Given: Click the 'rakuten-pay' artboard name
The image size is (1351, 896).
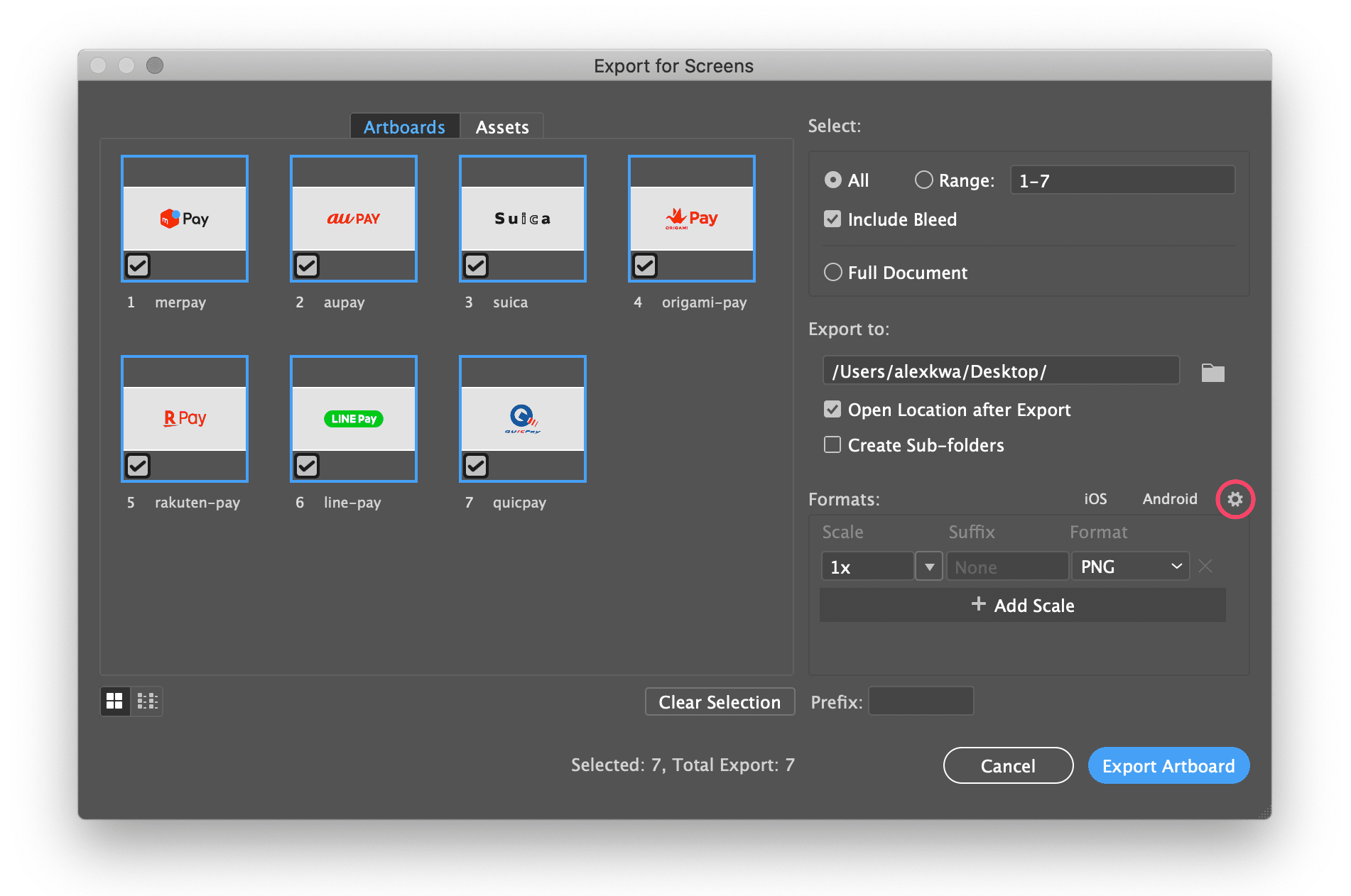Looking at the screenshot, I should (x=197, y=503).
